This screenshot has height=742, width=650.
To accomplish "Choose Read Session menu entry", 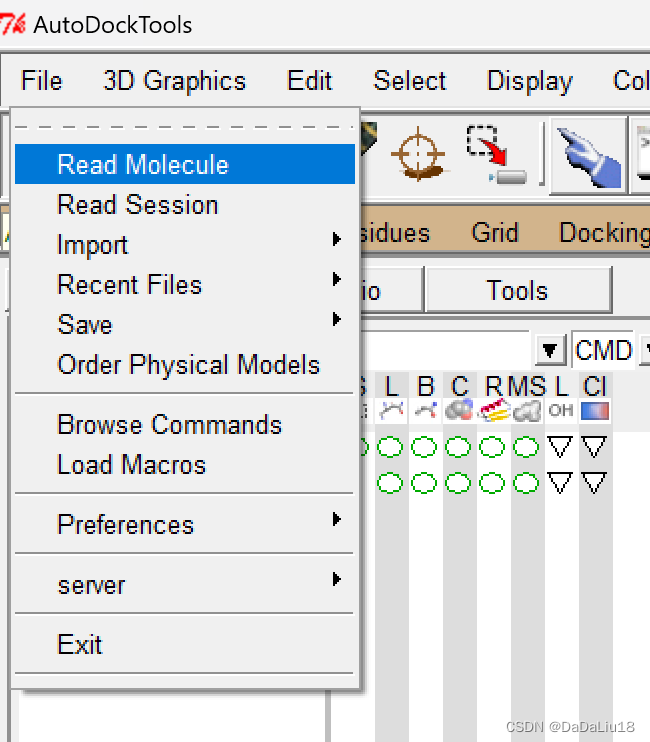I will pos(184,204).
